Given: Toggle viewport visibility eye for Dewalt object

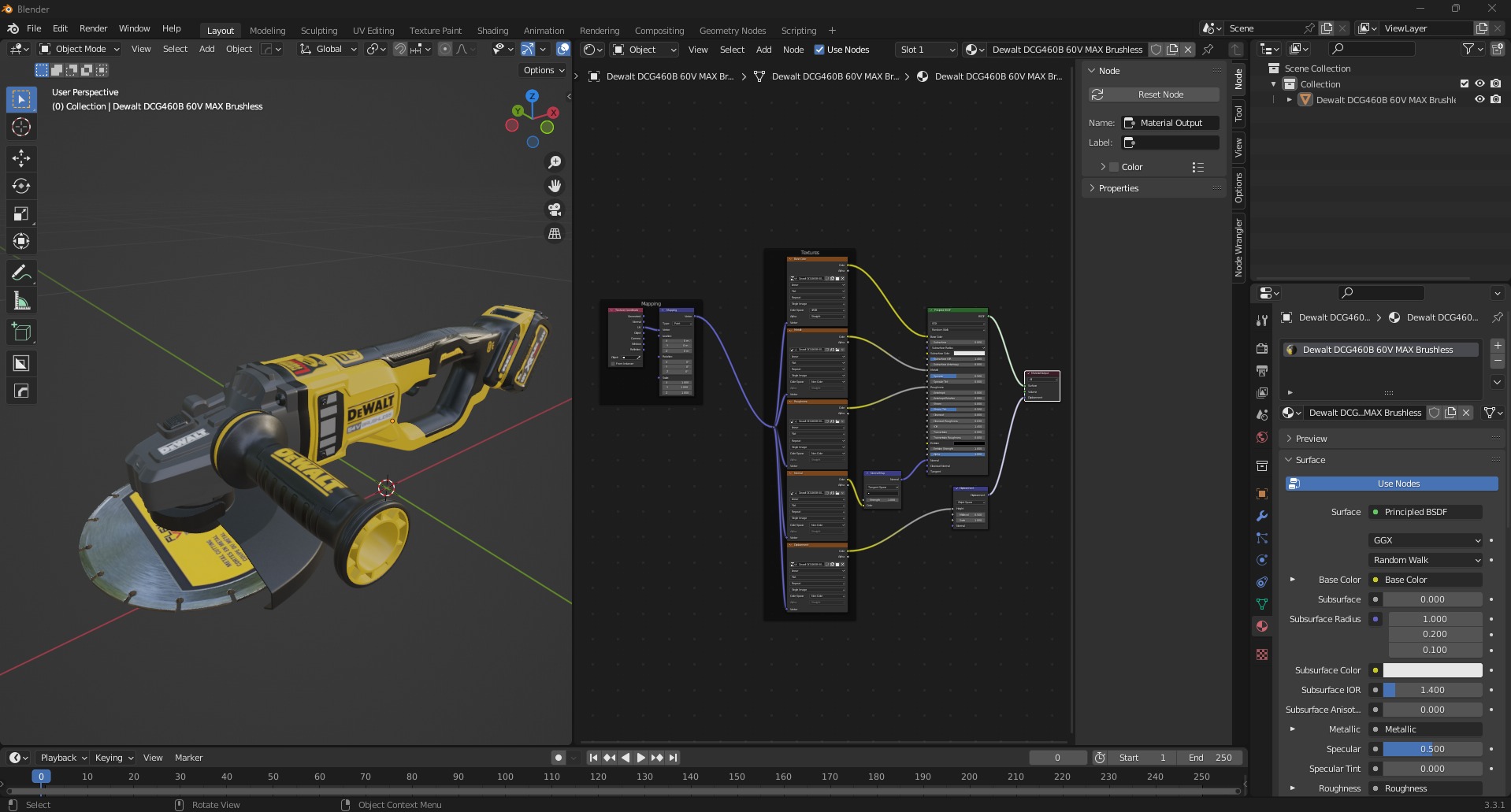Looking at the screenshot, I should [x=1479, y=99].
